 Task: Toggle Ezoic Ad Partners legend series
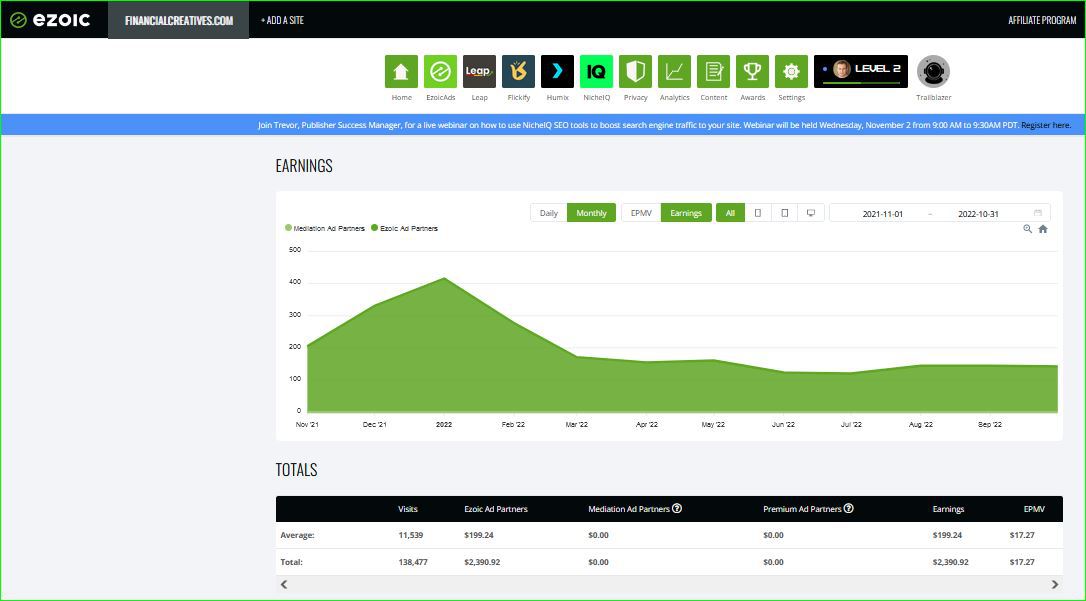[404, 228]
